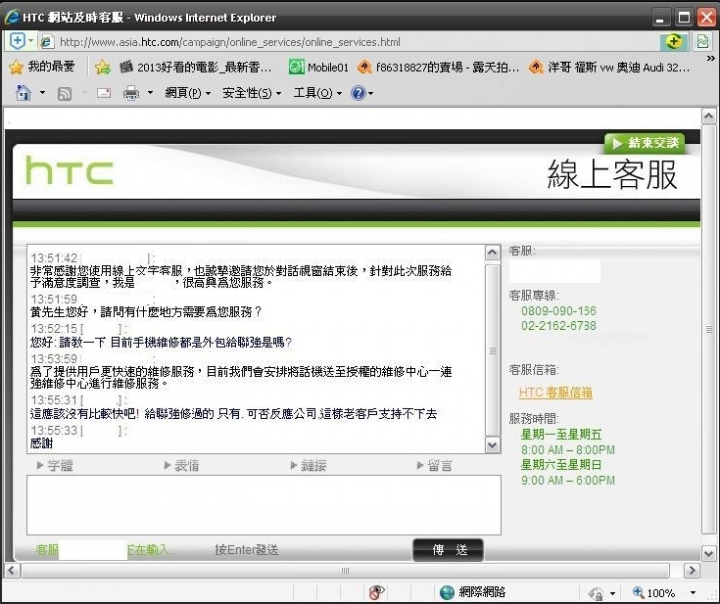Open the 網頁(P) menu
720x604 pixels.
tap(187, 93)
